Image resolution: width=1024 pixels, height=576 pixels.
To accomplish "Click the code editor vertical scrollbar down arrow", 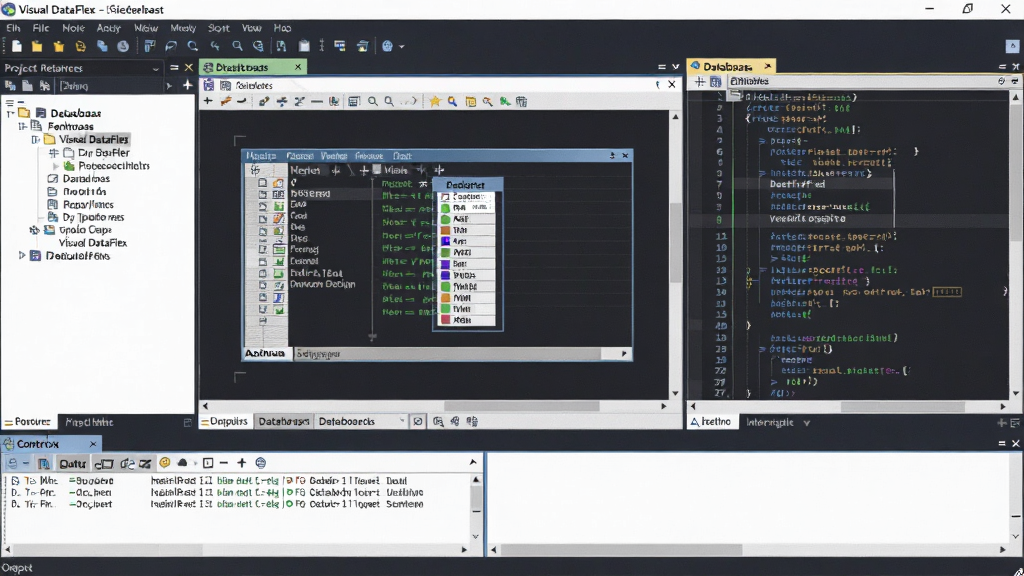I will click(x=1016, y=393).
